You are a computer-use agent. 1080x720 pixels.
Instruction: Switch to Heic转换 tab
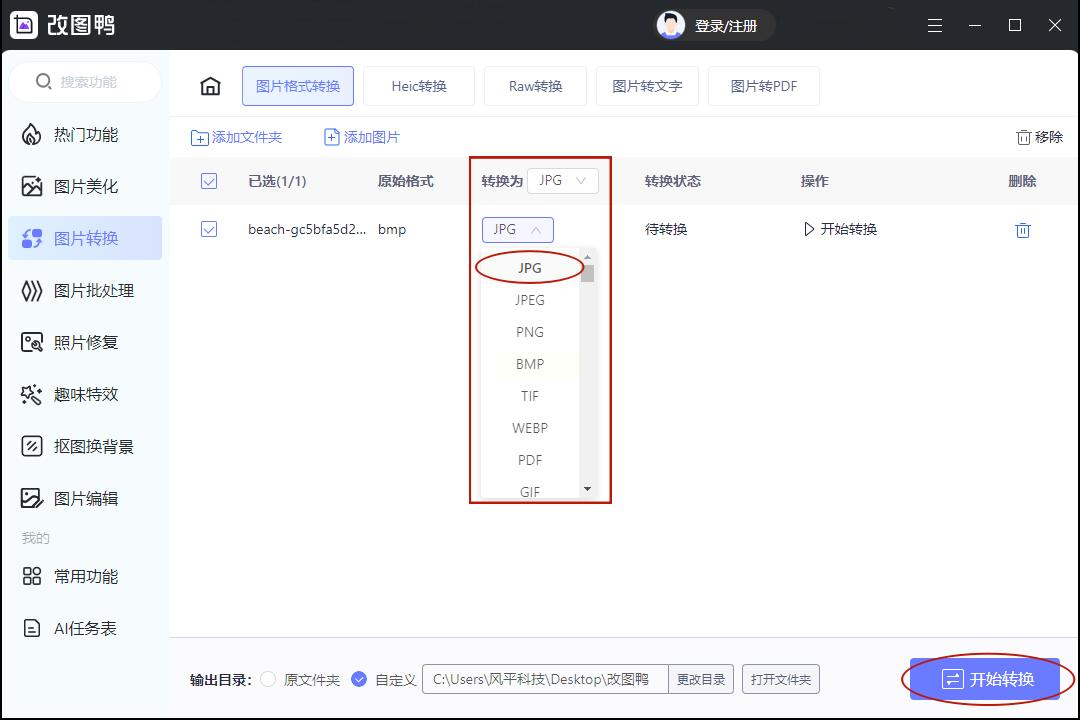[419, 86]
